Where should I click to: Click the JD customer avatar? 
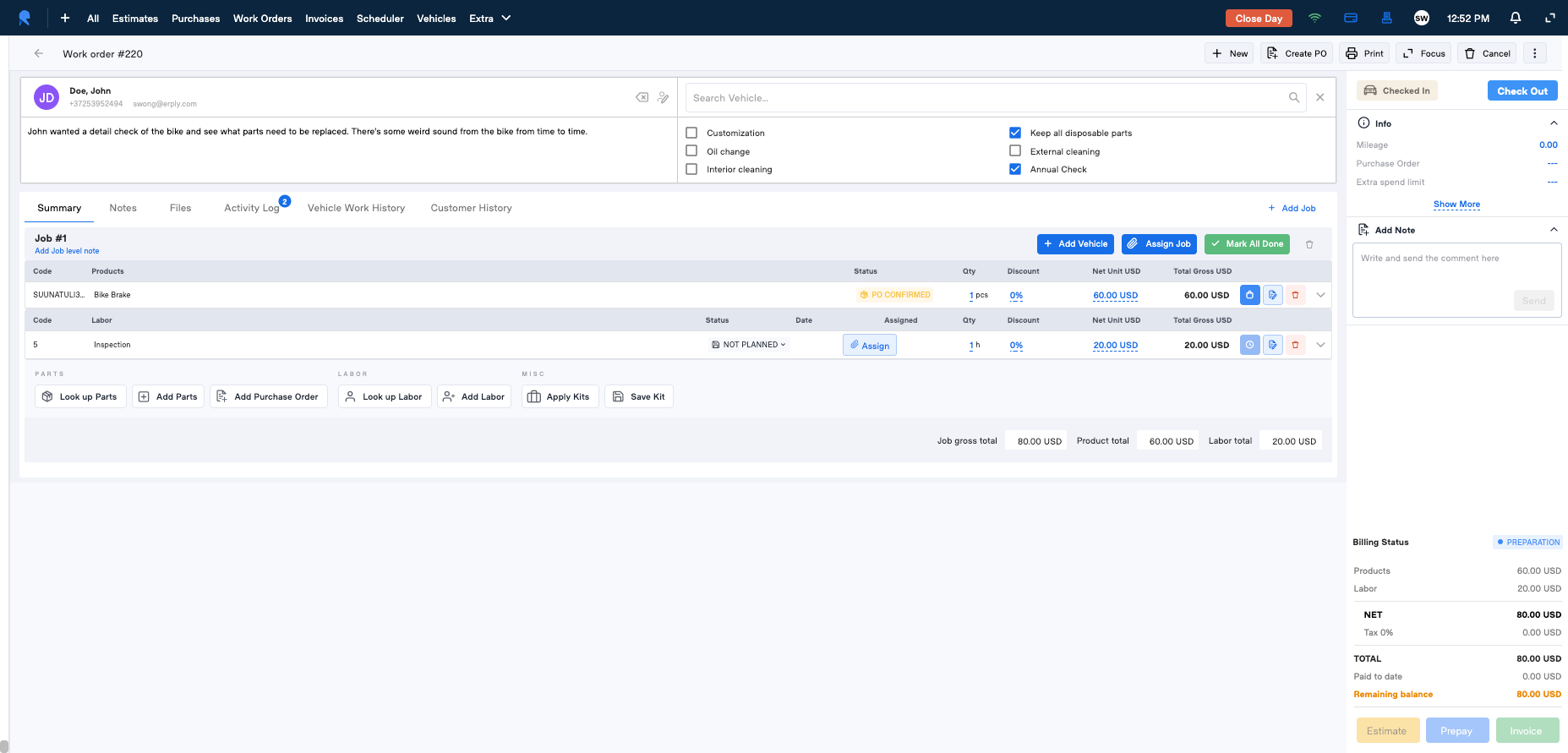(x=46, y=97)
